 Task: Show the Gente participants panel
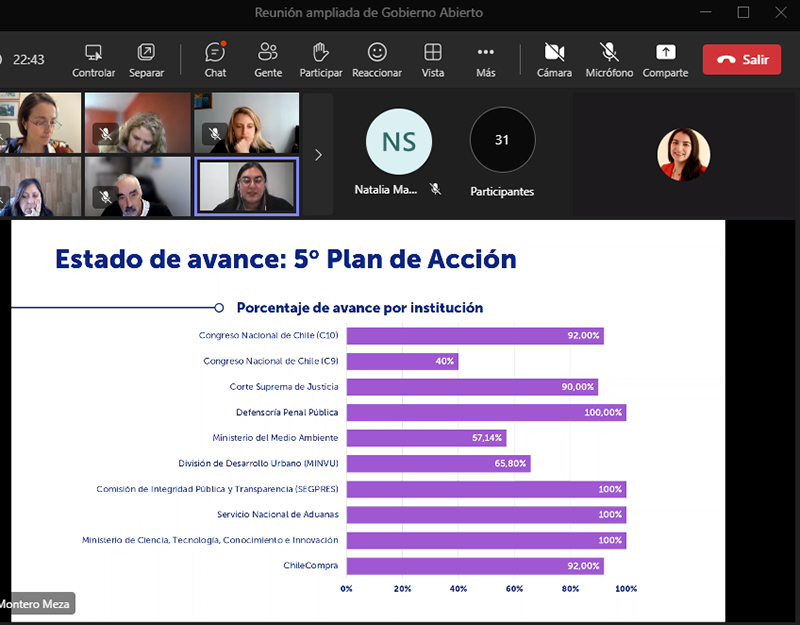268,61
